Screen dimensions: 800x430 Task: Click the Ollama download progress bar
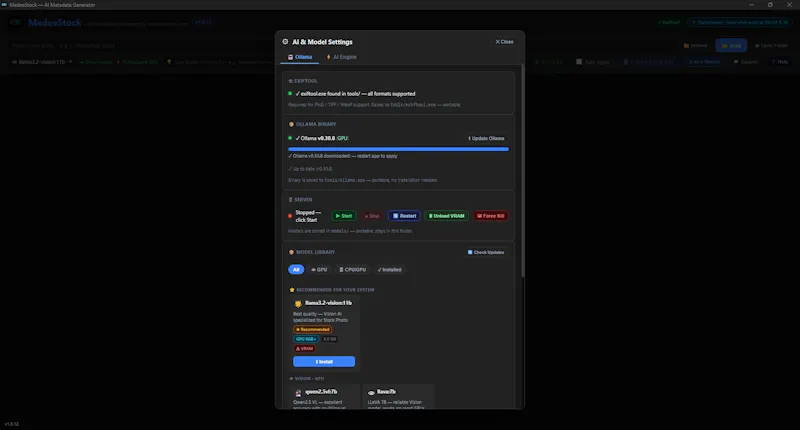click(398, 149)
